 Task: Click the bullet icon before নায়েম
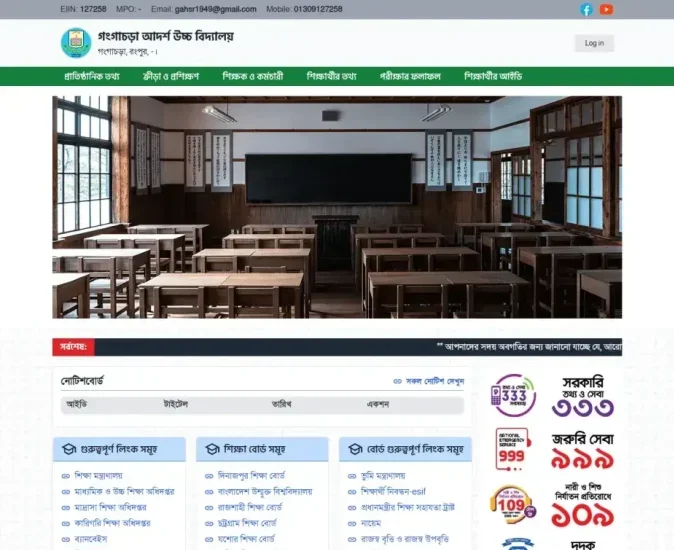pyautogui.click(x=352, y=524)
